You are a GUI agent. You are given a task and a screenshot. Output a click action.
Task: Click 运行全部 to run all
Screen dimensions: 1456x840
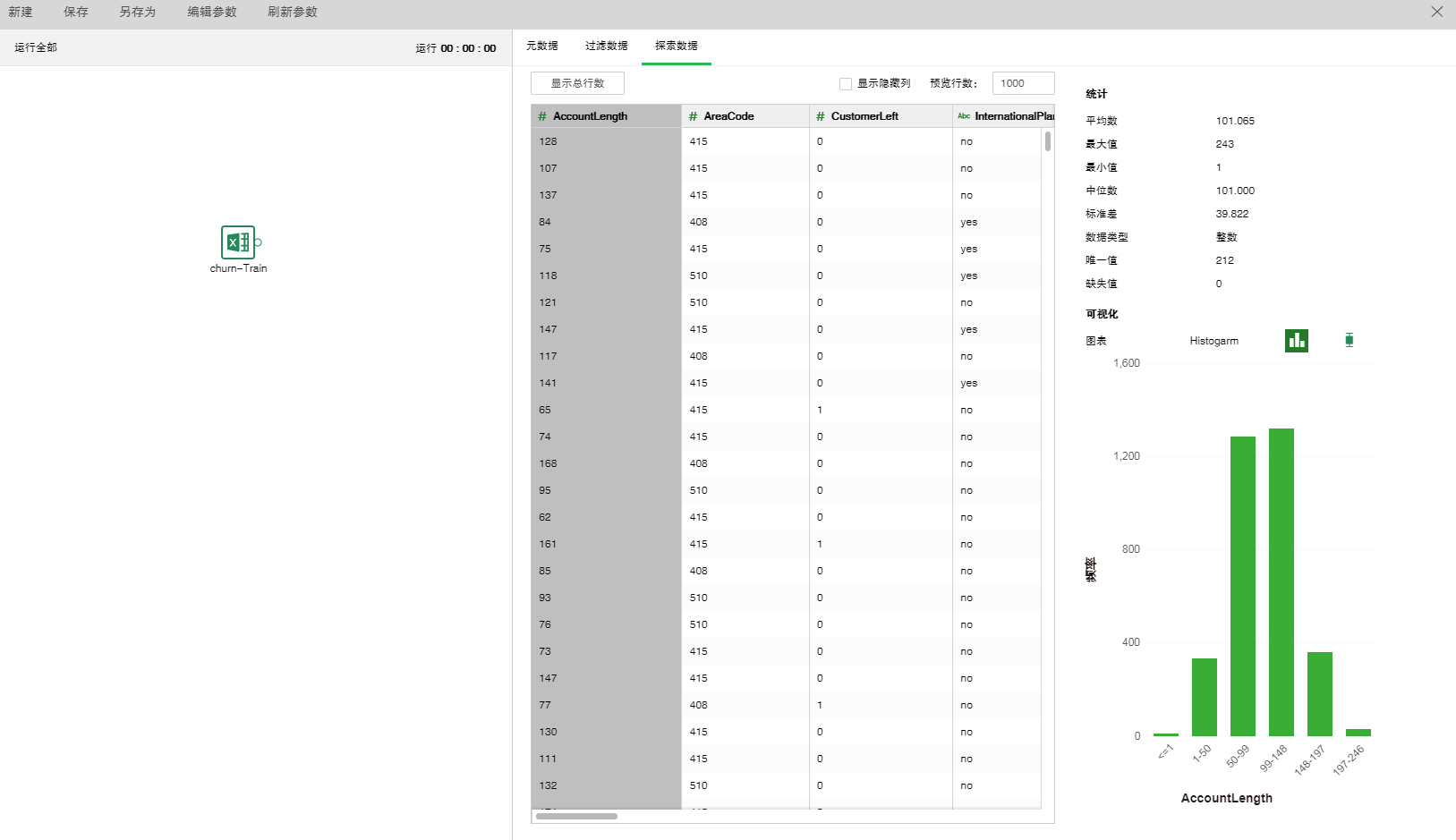tap(36, 47)
